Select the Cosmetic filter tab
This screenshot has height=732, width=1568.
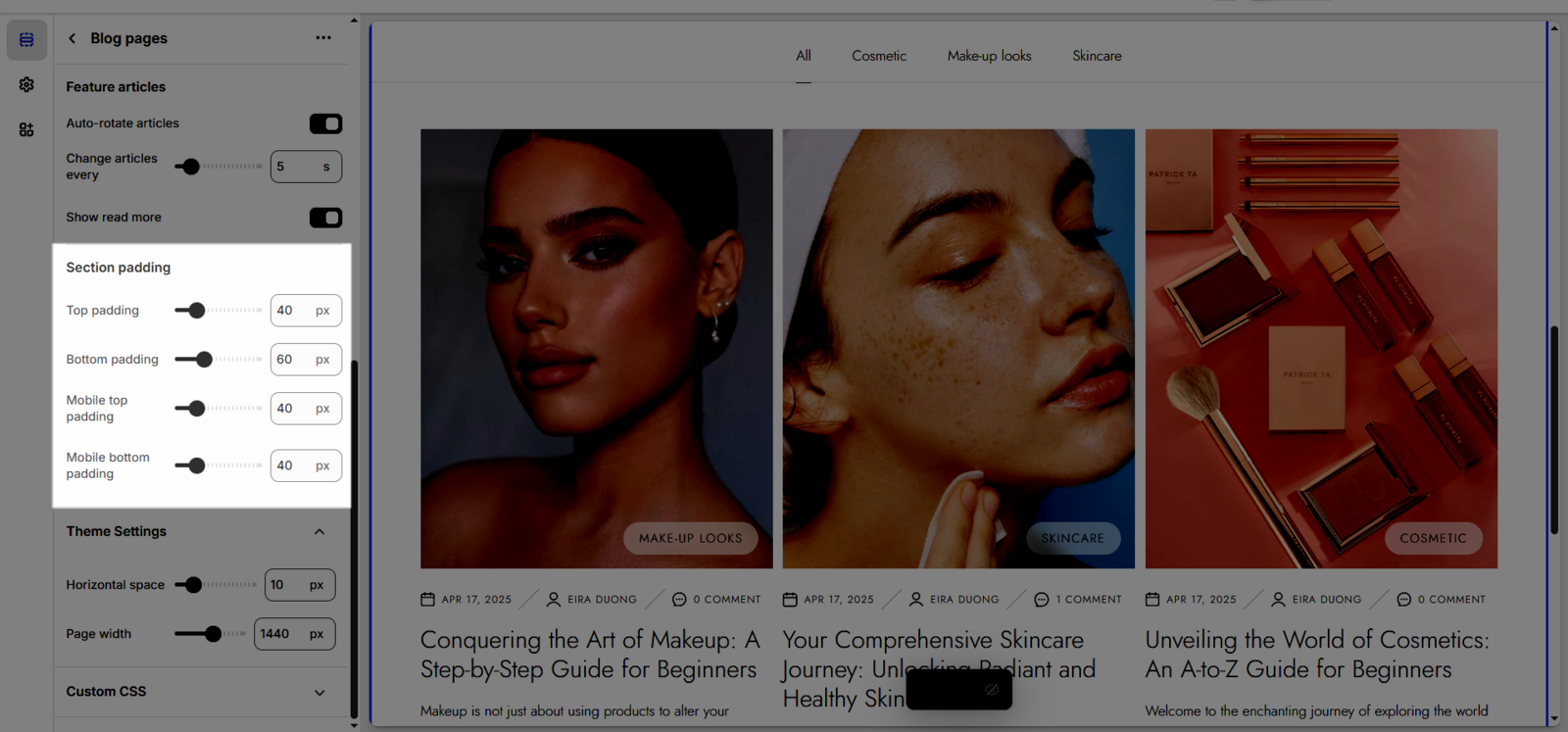(x=878, y=56)
